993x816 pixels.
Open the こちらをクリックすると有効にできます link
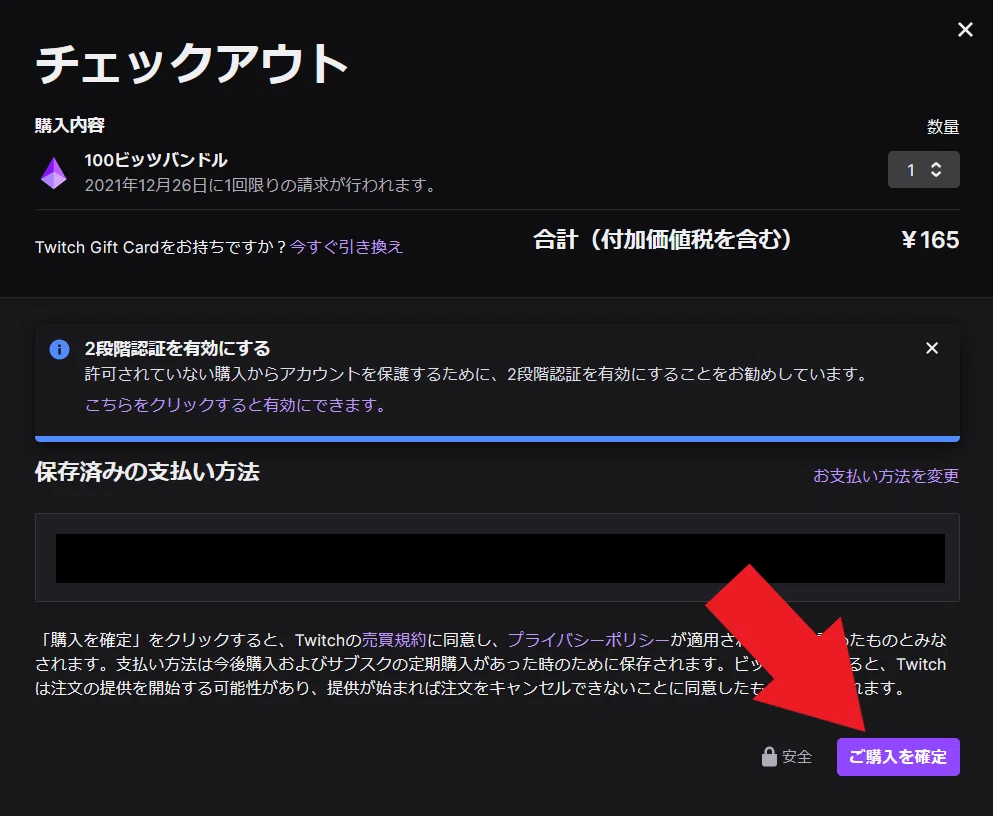[x=235, y=405]
